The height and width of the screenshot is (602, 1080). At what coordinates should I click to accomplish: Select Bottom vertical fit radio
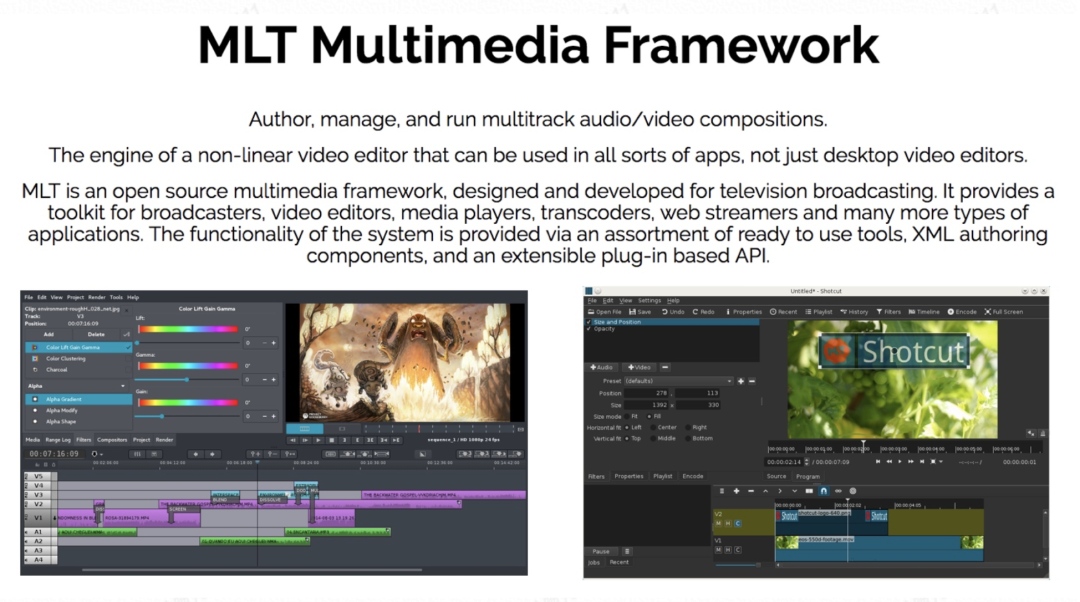pos(687,439)
